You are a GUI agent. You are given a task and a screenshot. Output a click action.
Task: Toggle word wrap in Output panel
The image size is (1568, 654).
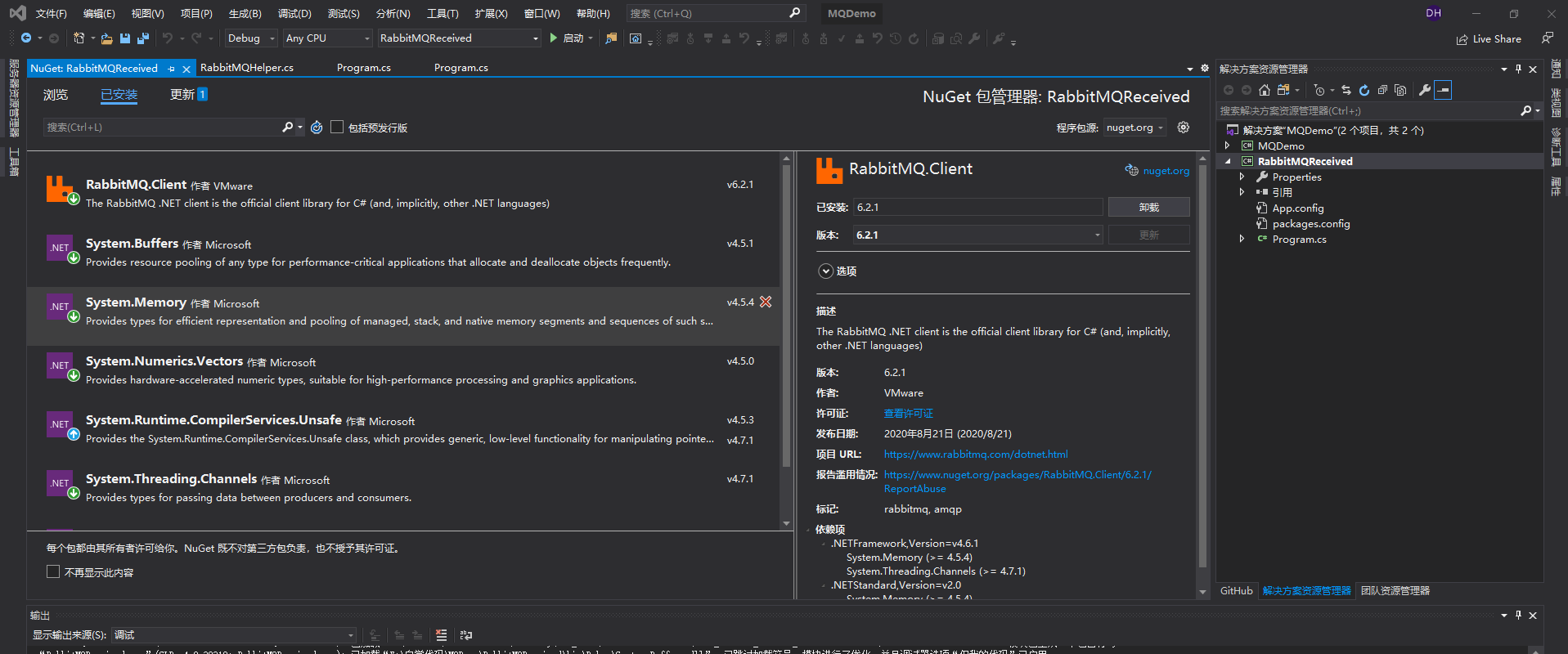[x=466, y=635]
